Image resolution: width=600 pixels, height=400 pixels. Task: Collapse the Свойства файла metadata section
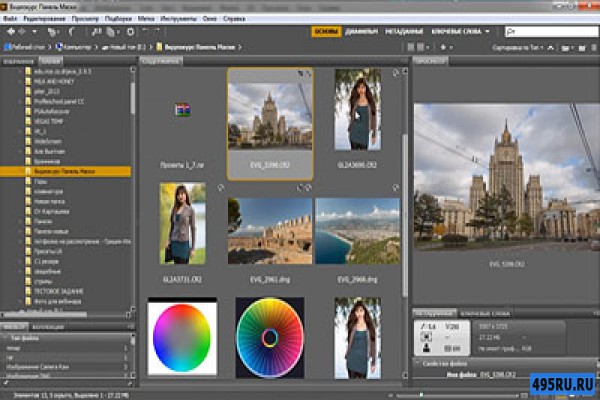418,363
